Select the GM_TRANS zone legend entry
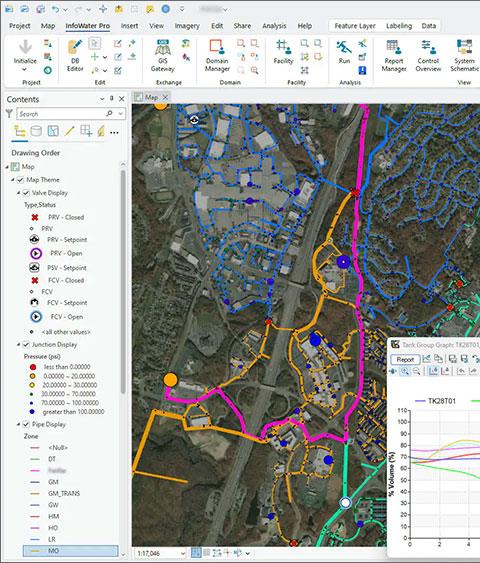This screenshot has width=480, height=563. pos(64,493)
